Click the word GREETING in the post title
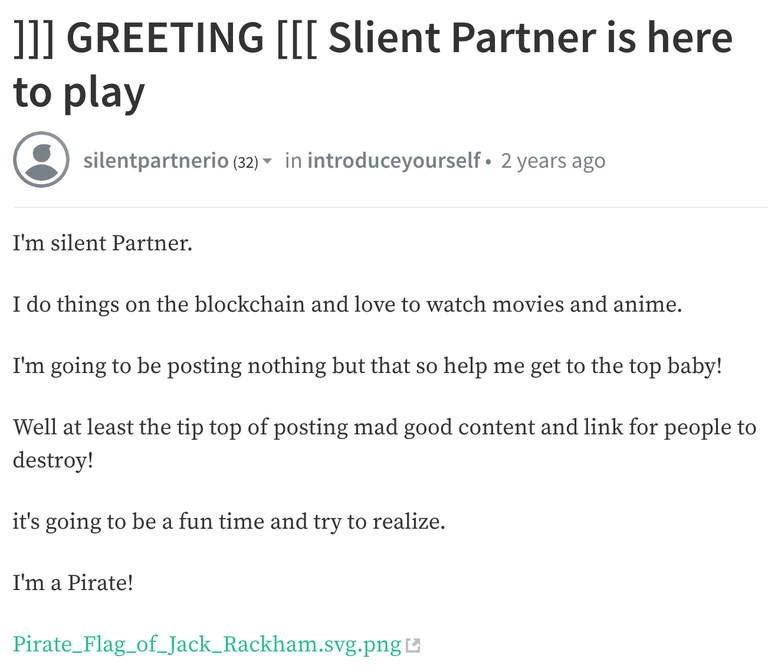The height and width of the screenshot is (667, 768). tap(165, 38)
